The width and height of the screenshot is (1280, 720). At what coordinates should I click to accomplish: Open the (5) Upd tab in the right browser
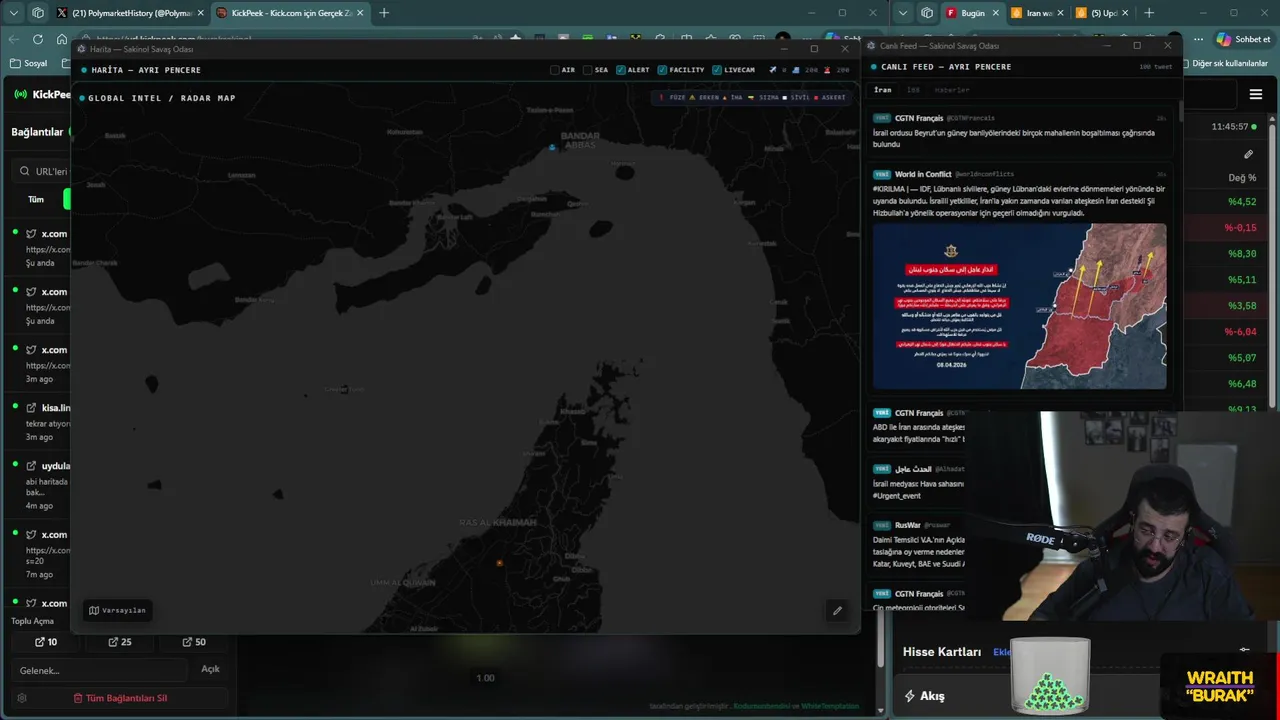[x=1102, y=13]
